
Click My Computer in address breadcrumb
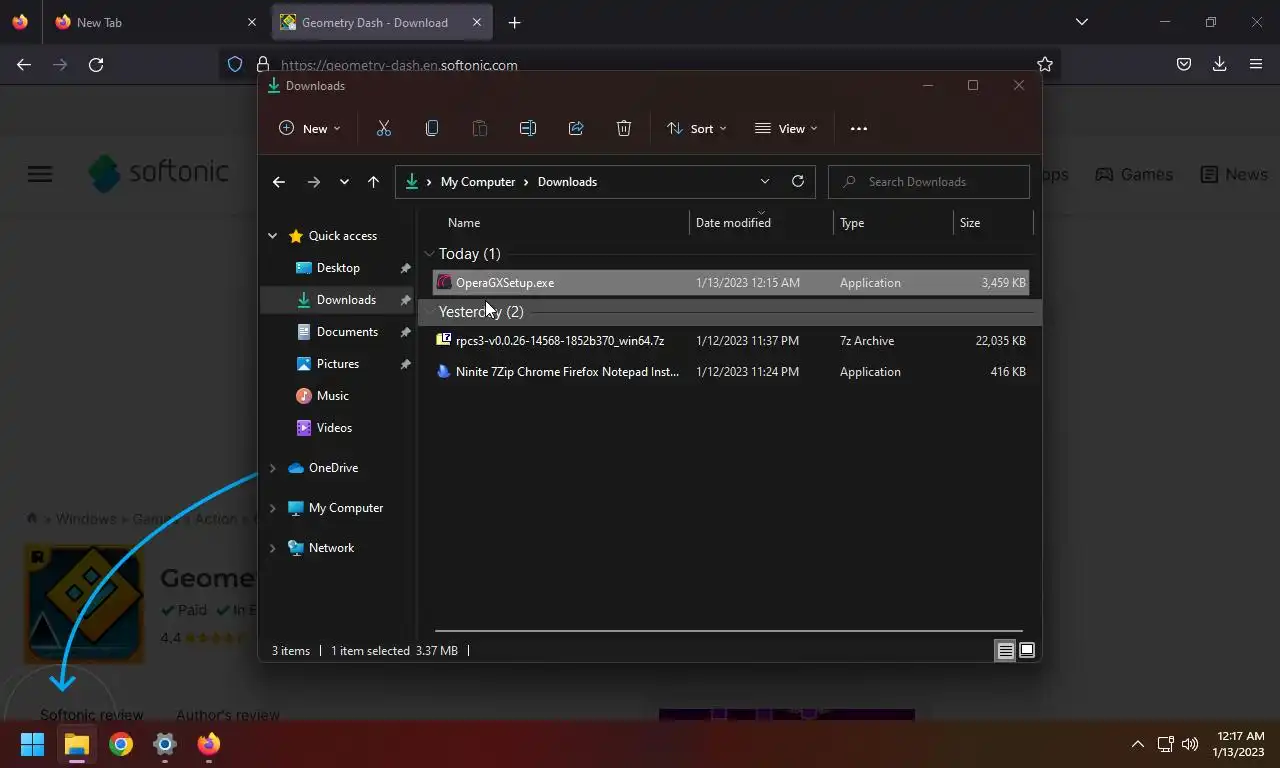[x=478, y=182]
